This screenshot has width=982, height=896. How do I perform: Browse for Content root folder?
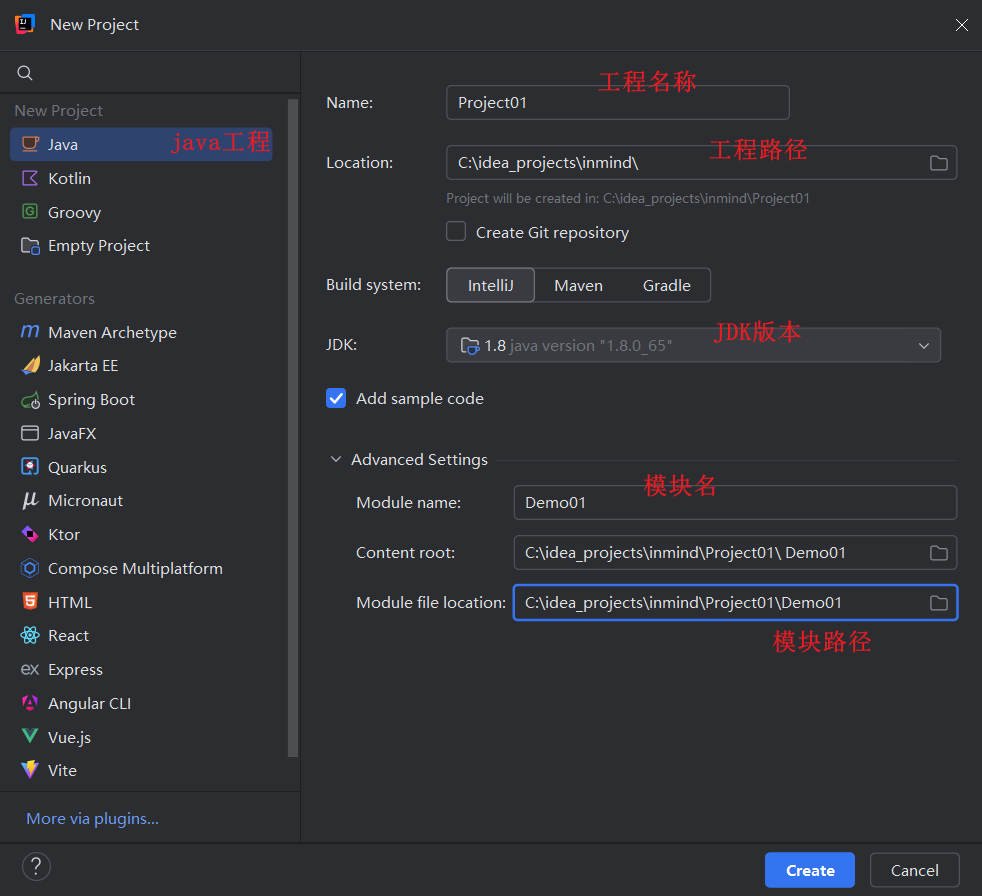(938, 553)
